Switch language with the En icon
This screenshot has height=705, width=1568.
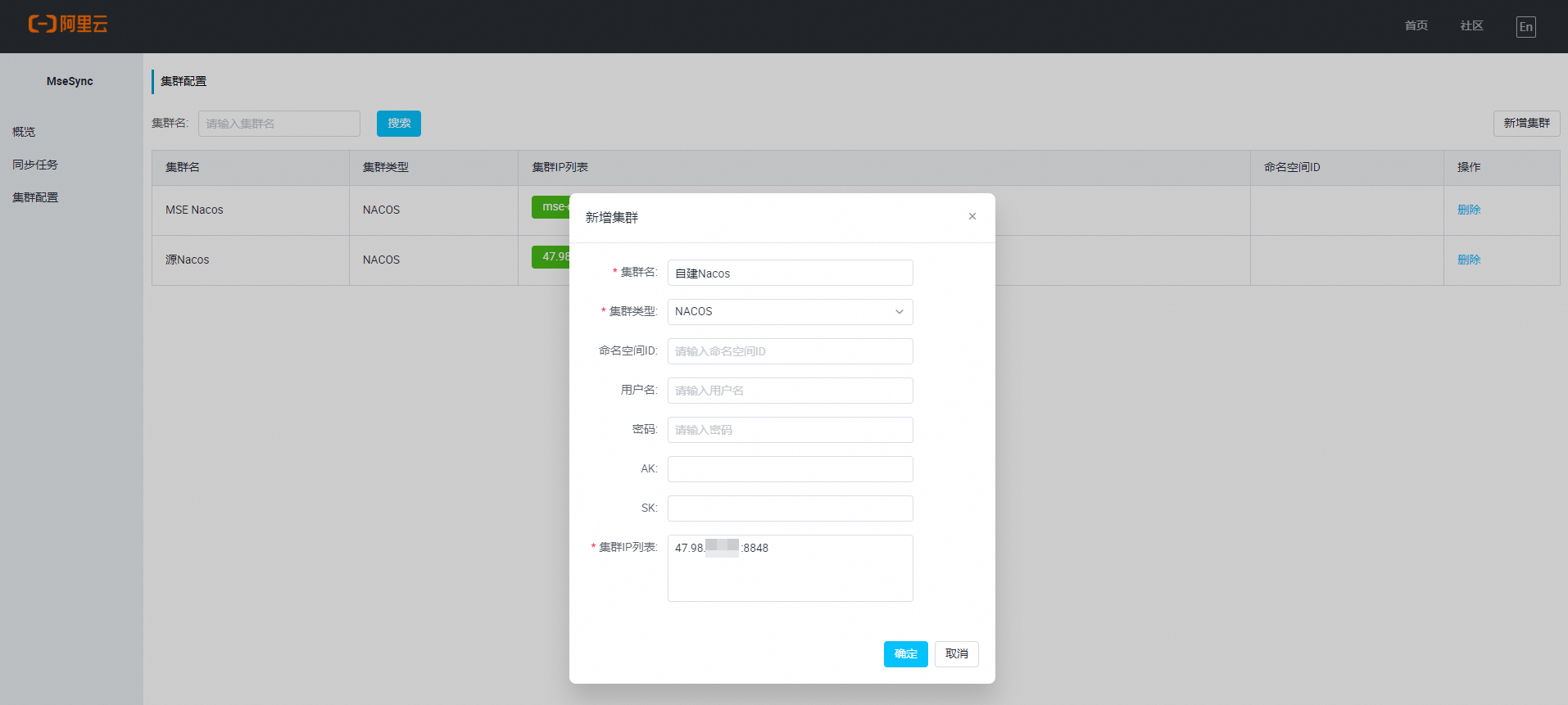coord(1525,26)
